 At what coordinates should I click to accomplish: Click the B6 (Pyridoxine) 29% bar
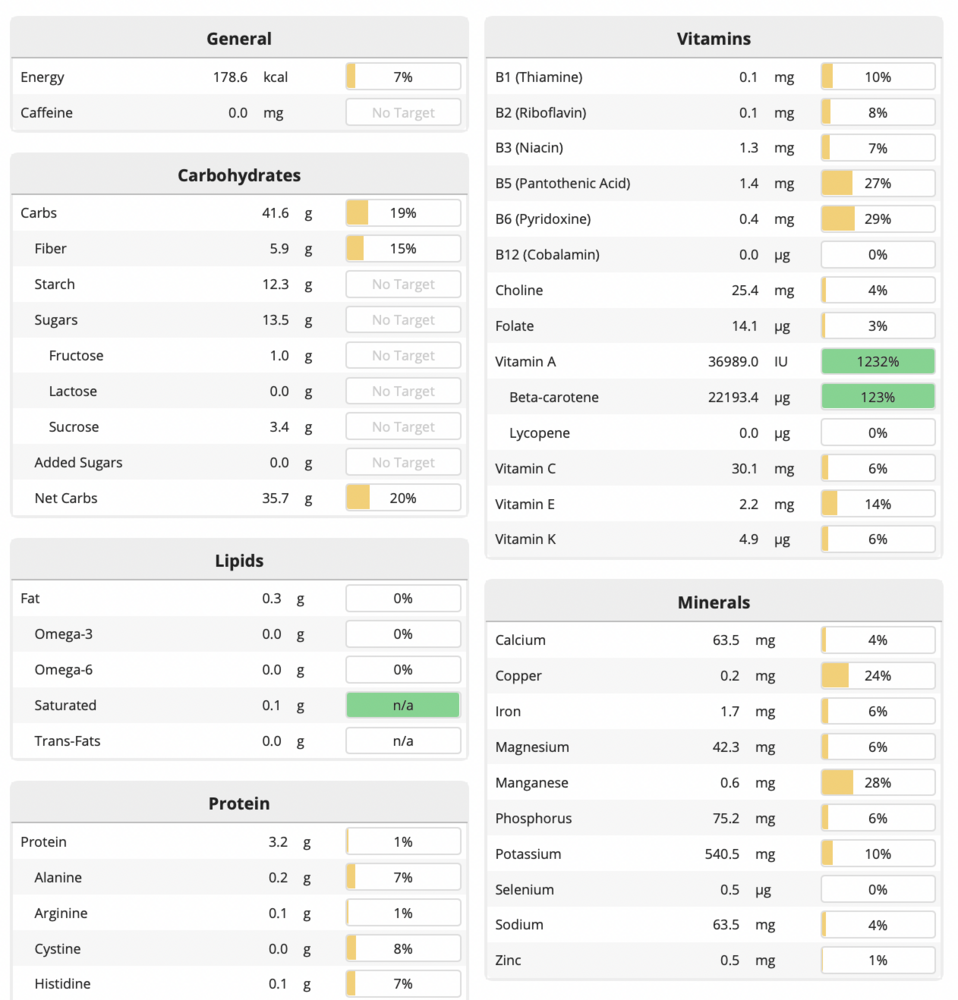pyautogui.click(x=877, y=219)
